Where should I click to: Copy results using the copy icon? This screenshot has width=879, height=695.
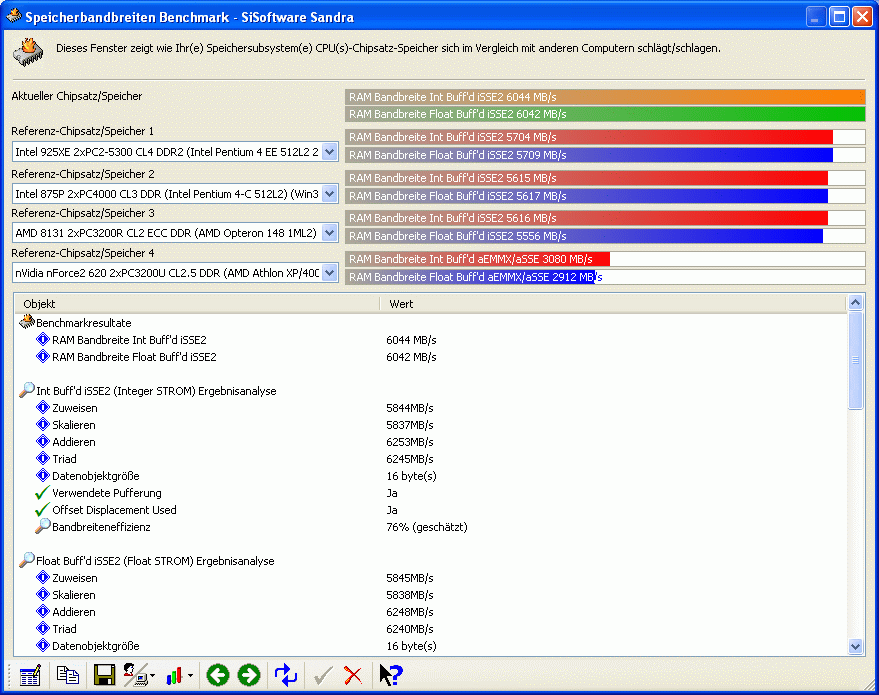click(x=68, y=675)
